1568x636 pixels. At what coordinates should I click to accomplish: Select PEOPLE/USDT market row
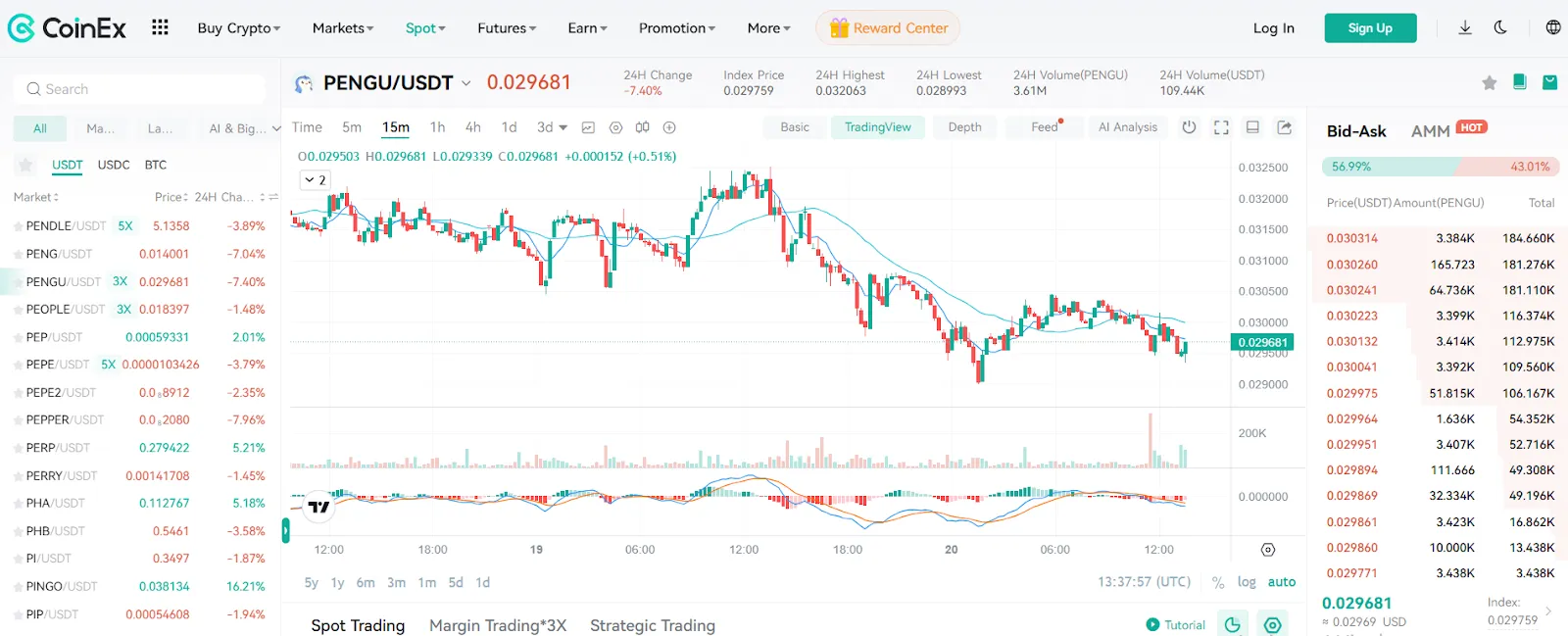pos(141,310)
